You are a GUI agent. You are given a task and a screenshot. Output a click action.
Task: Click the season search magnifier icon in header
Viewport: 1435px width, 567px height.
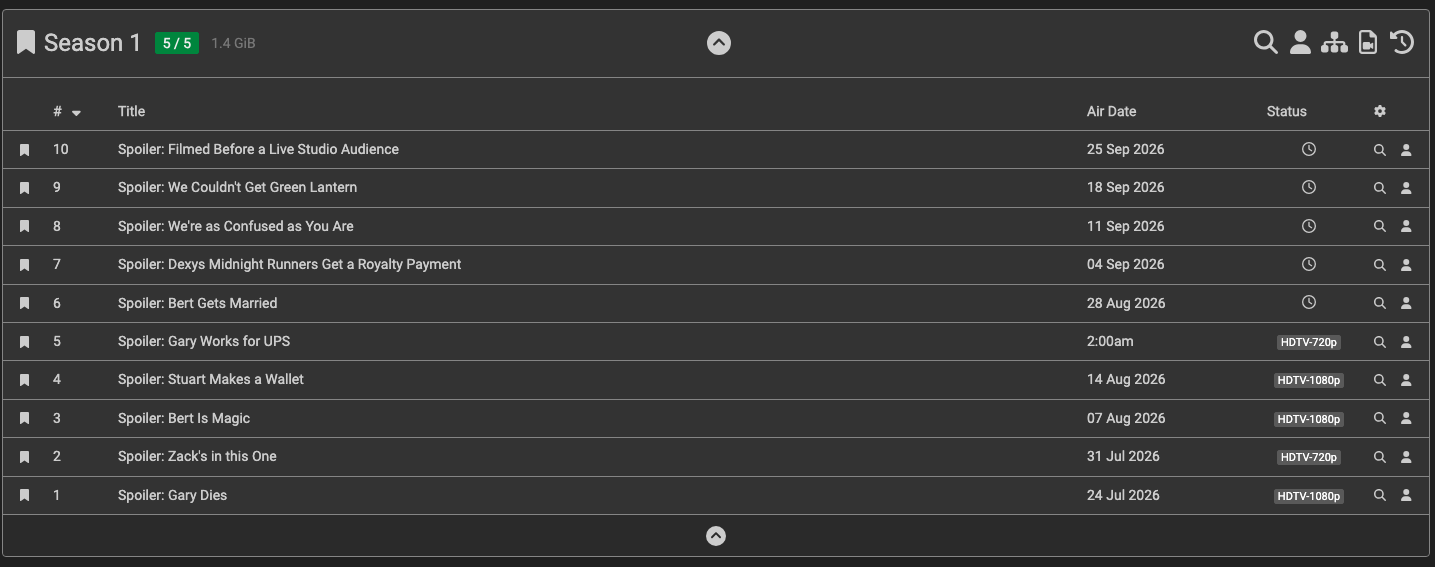pyautogui.click(x=1266, y=42)
